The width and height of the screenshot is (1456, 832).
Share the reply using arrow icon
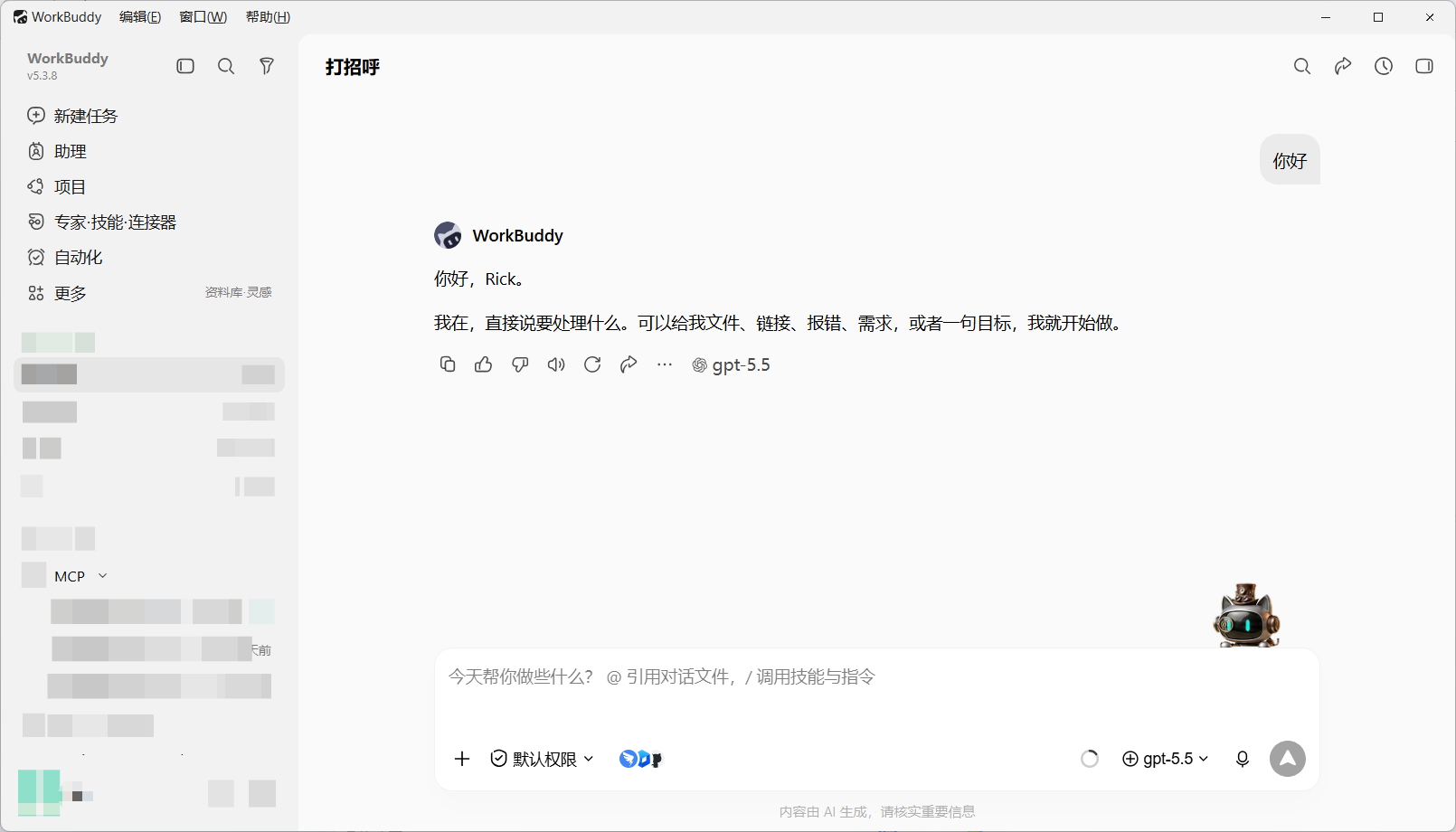coord(629,364)
